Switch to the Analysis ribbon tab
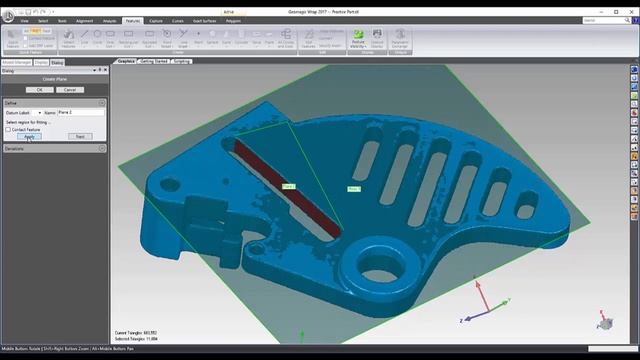 tap(109, 21)
